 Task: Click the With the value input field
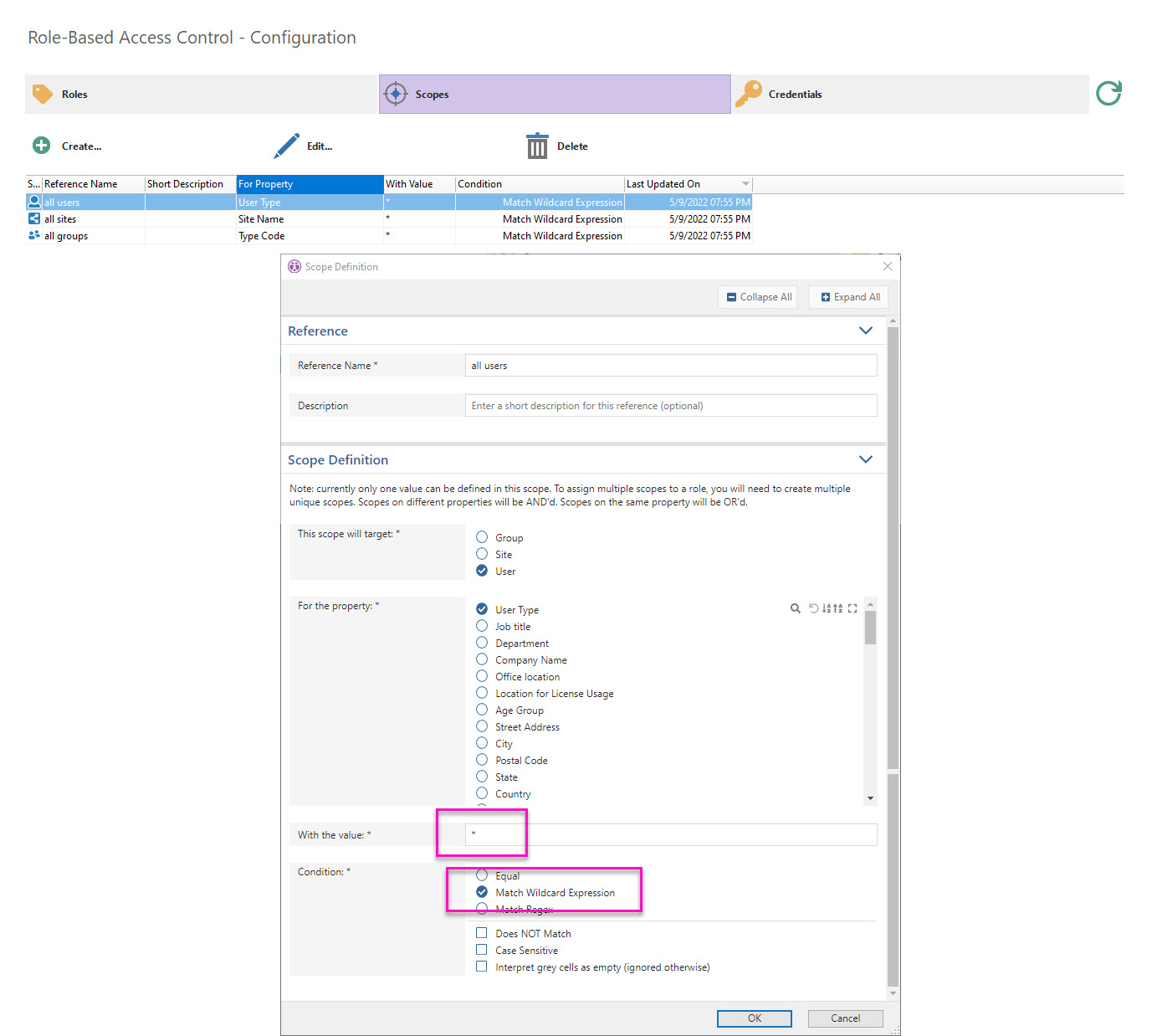pos(669,834)
